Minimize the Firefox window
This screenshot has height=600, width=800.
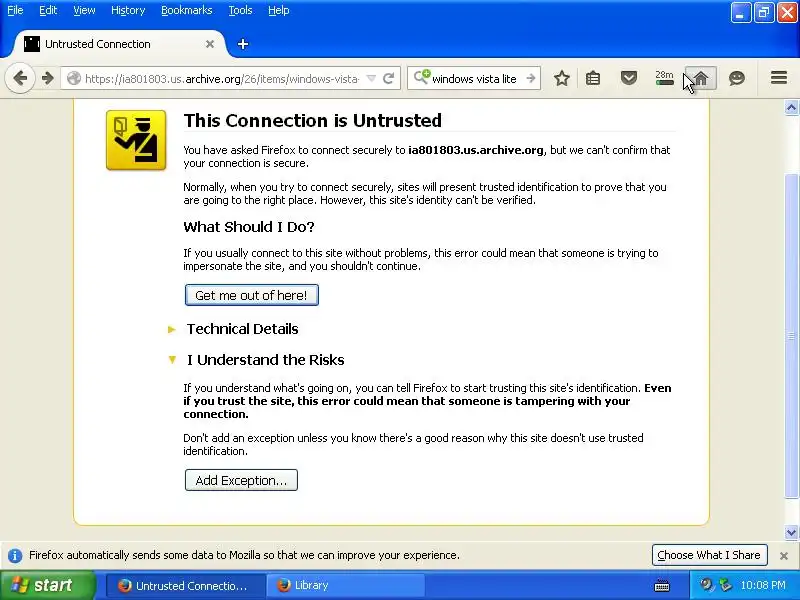tap(740, 13)
